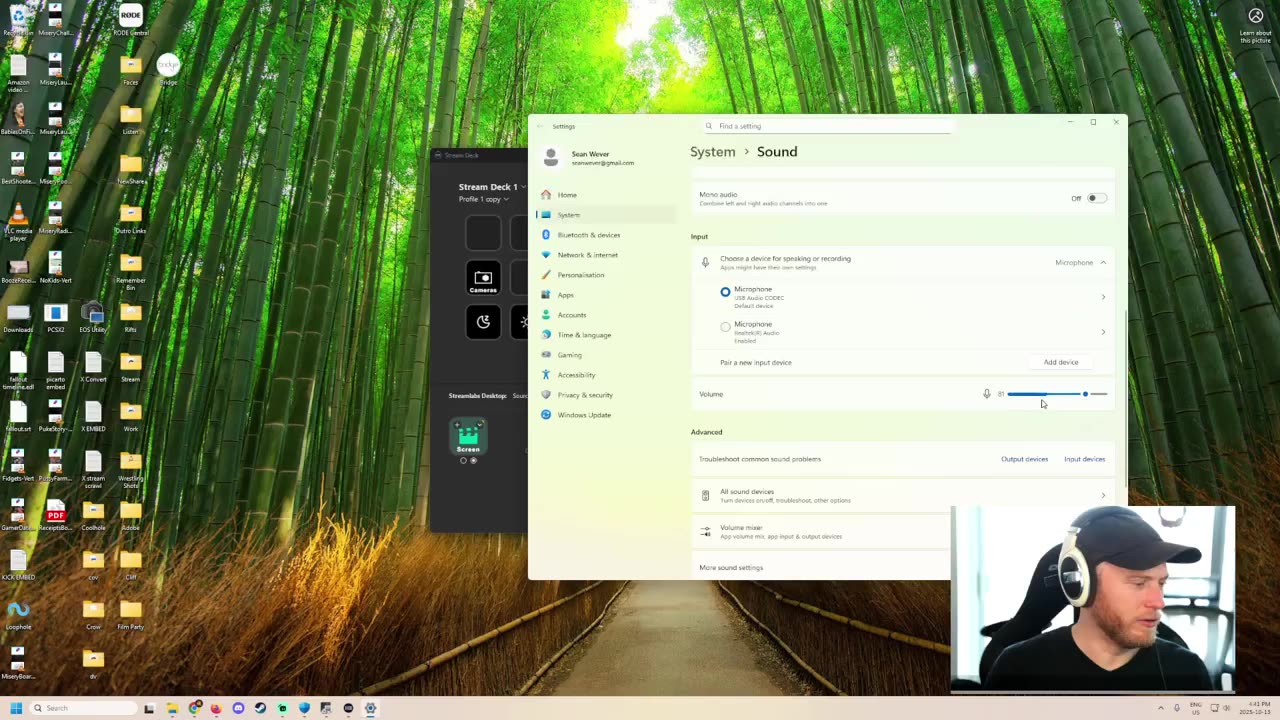This screenshot has height=720, width=1280.
Task: Open Accessibility settings
Action: coord(606,375)
